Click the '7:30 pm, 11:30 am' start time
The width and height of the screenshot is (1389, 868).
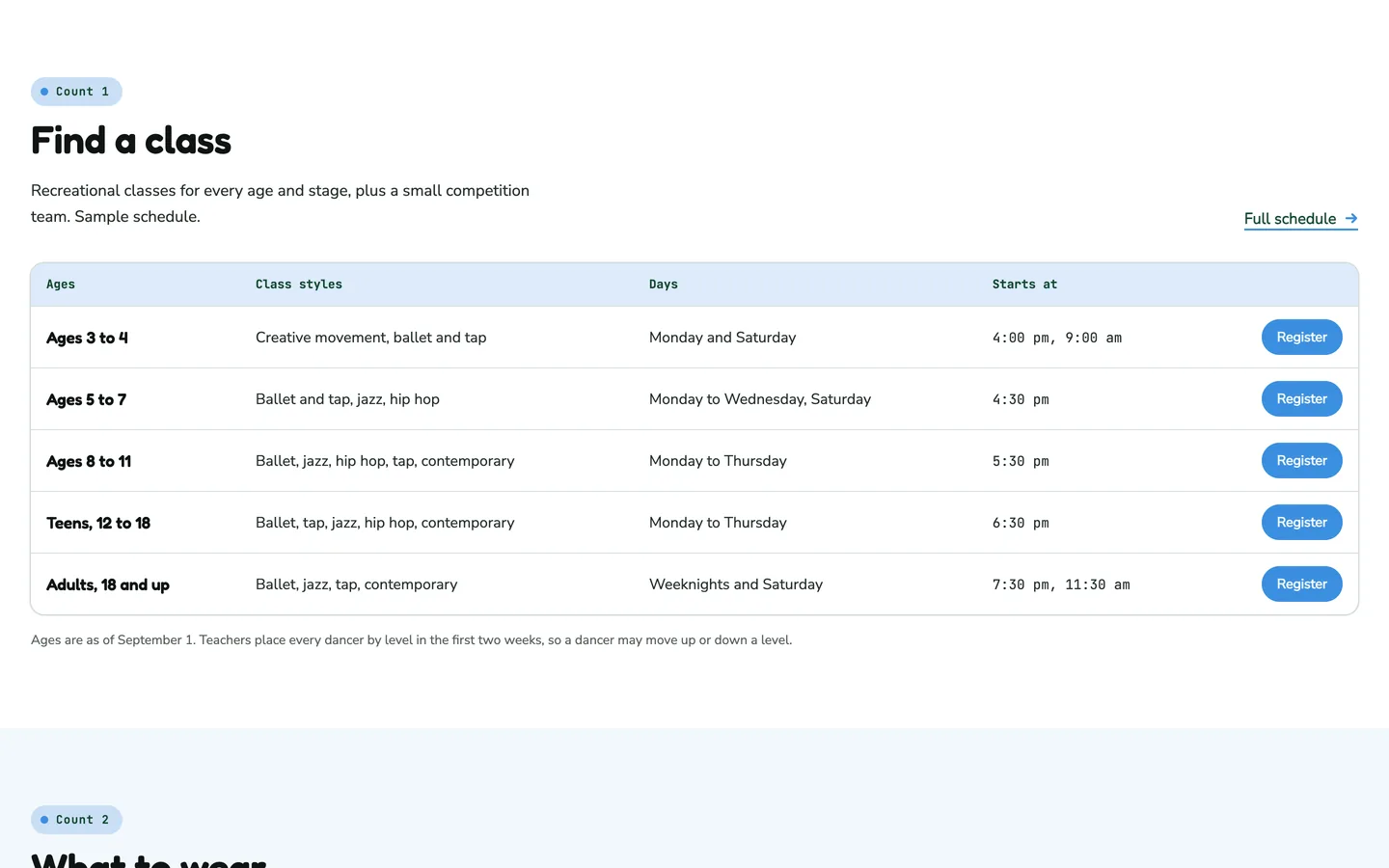point(1061,584)
